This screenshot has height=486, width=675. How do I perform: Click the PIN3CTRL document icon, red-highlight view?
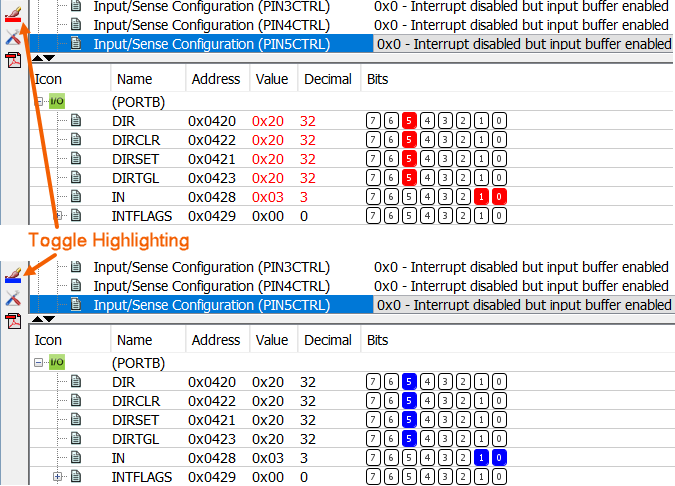[x=76, y=6]
